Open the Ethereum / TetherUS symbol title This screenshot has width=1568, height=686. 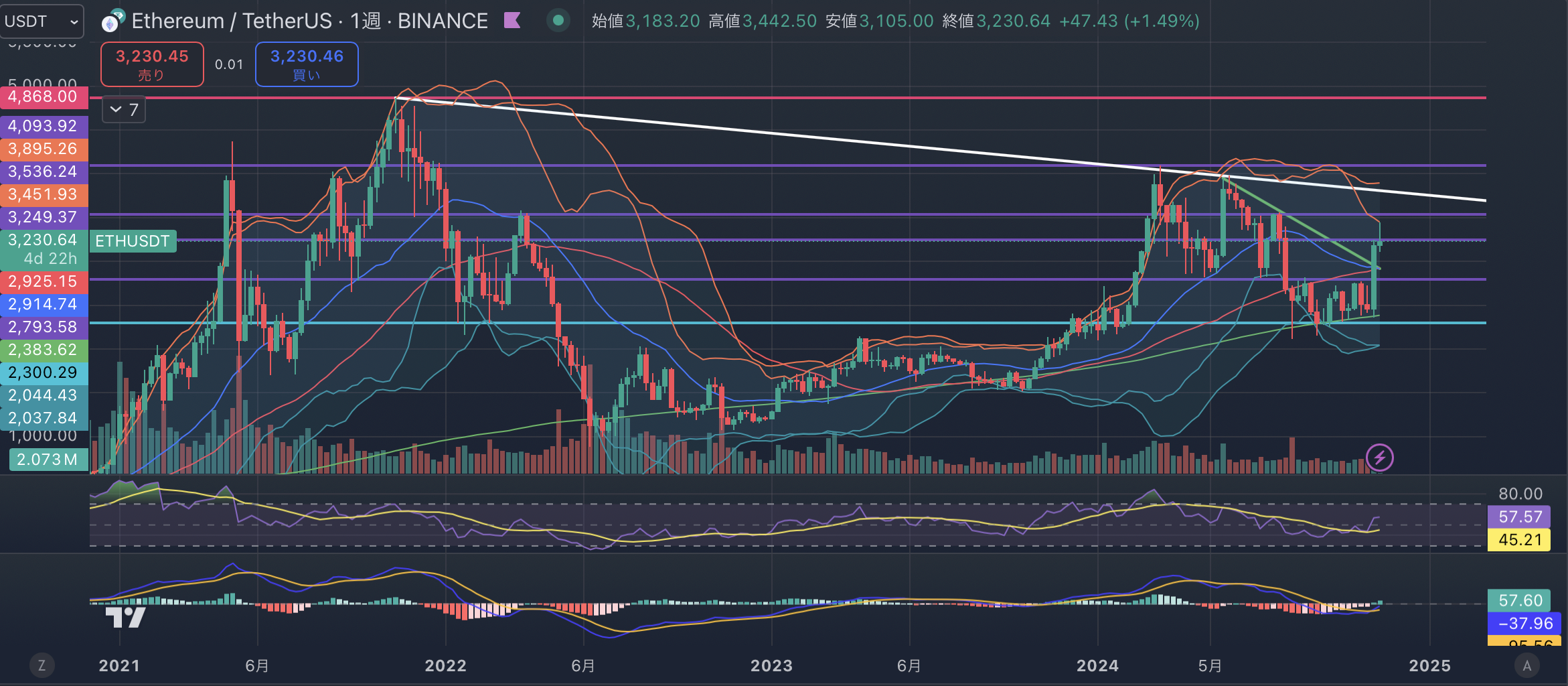click(x=309, y=21)
